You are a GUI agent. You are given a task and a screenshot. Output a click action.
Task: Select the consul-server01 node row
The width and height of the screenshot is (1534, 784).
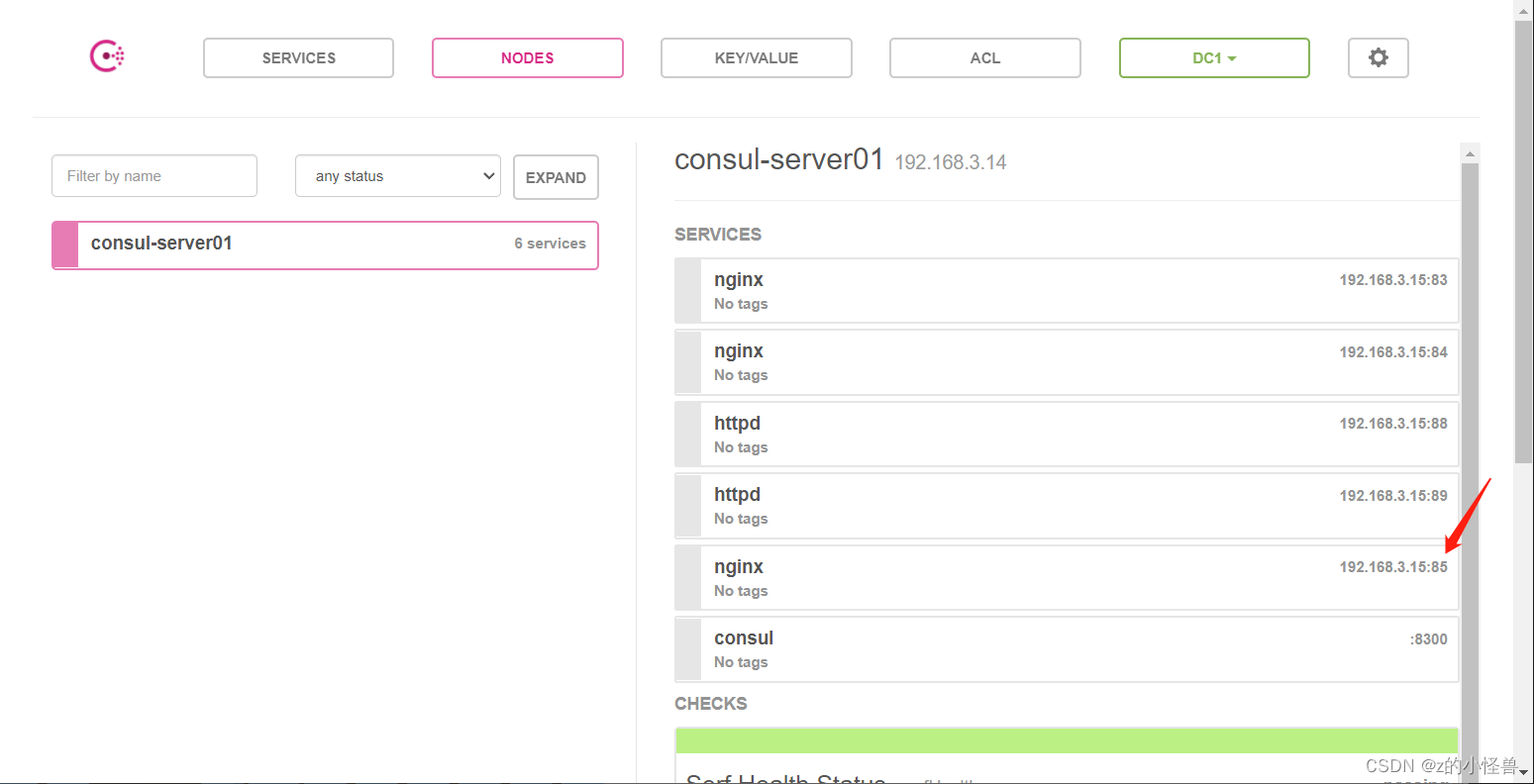[325, 245]
